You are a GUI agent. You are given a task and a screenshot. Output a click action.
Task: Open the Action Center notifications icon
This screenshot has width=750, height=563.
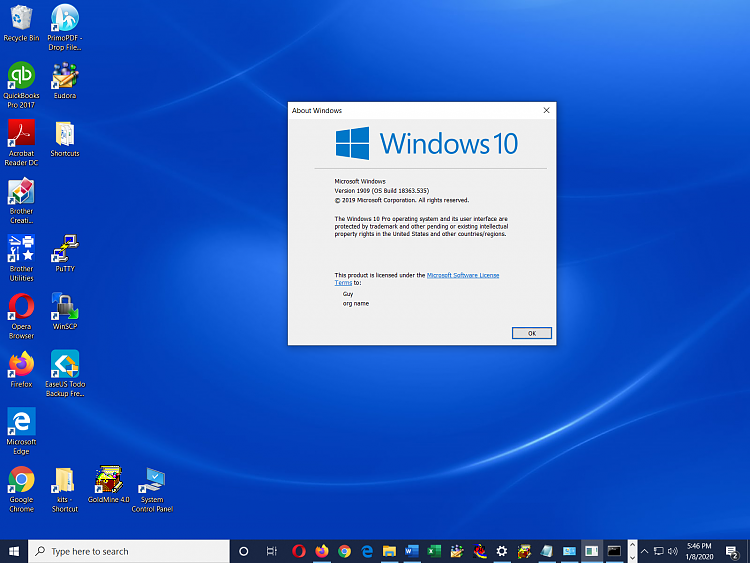click(732, 552)
